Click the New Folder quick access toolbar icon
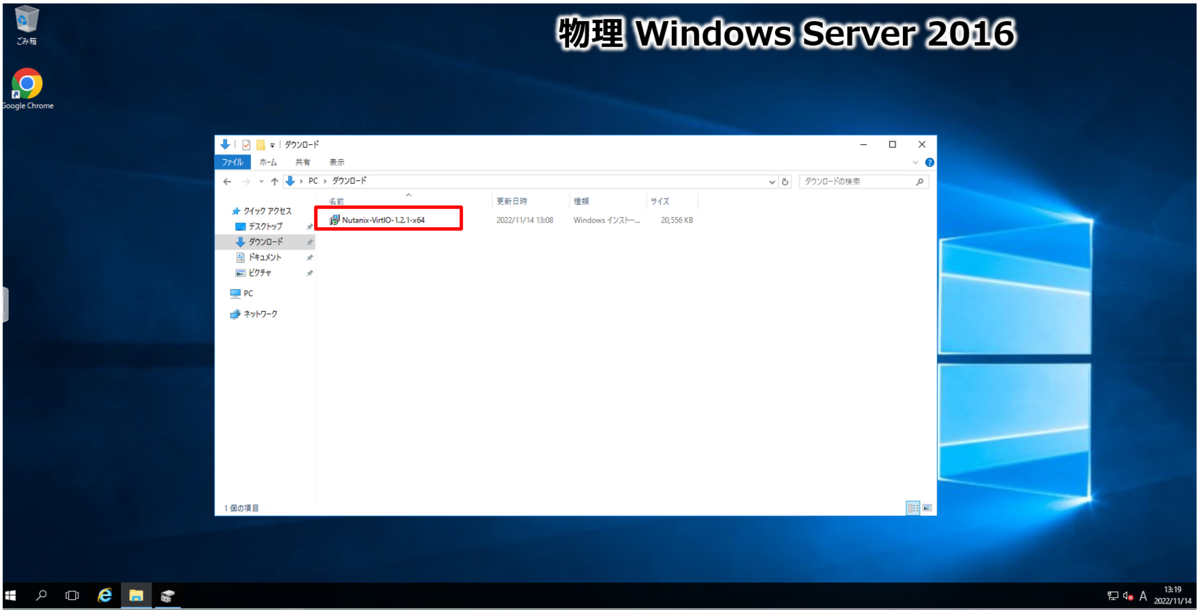The height and width of the screenshot is (613, 1200). [x=260, y=145]
